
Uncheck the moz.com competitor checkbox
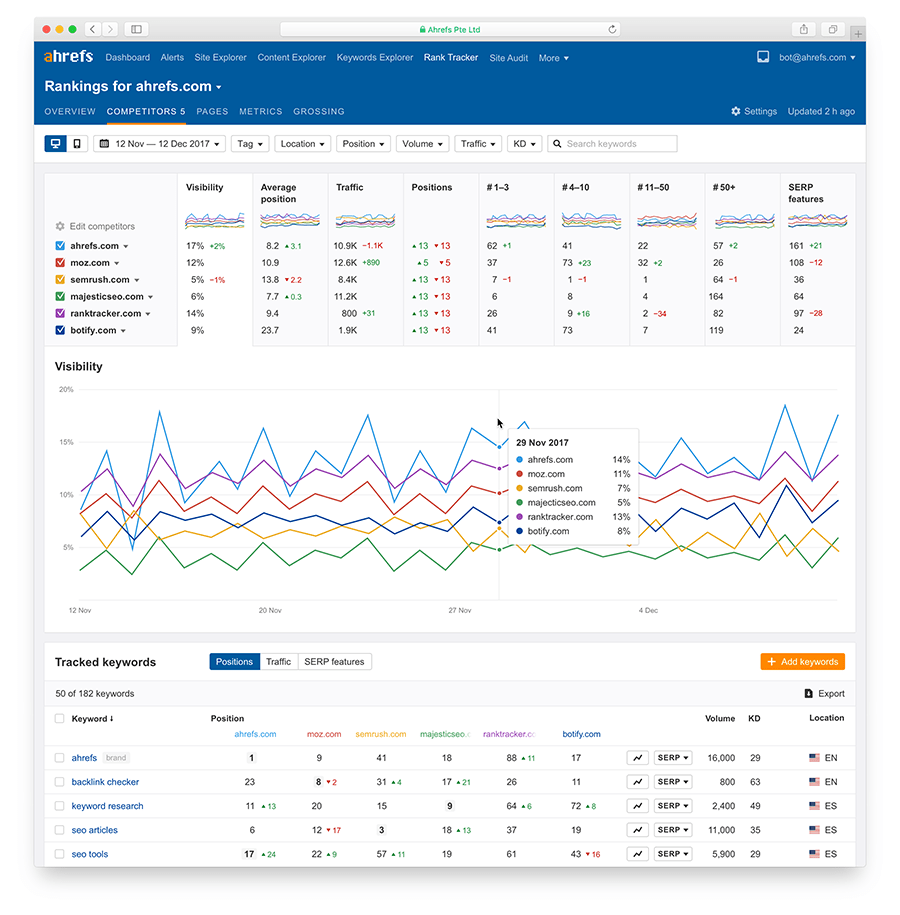coord(60,263)
